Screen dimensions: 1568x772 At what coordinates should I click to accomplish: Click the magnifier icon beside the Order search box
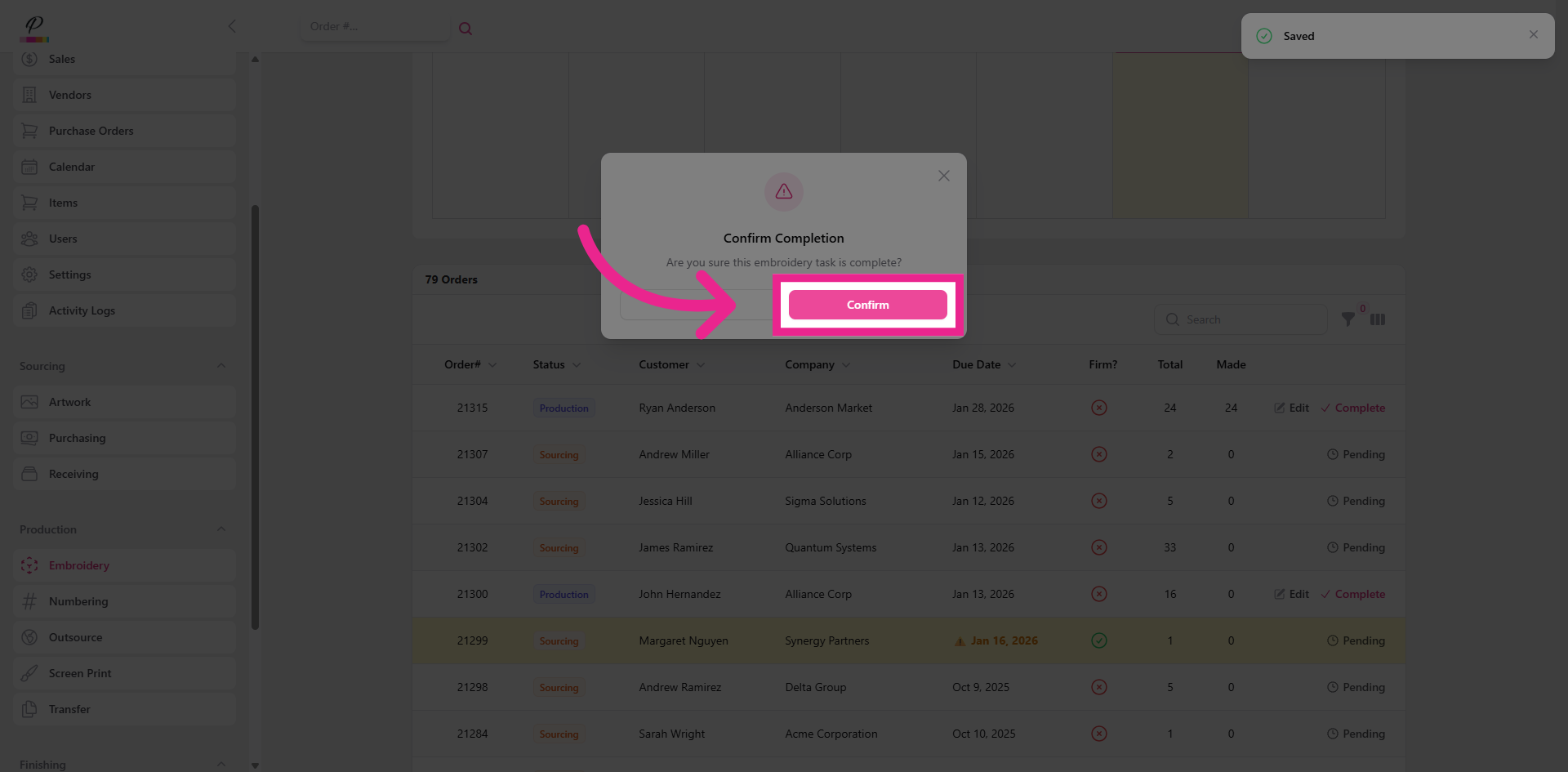click(465, 28)
